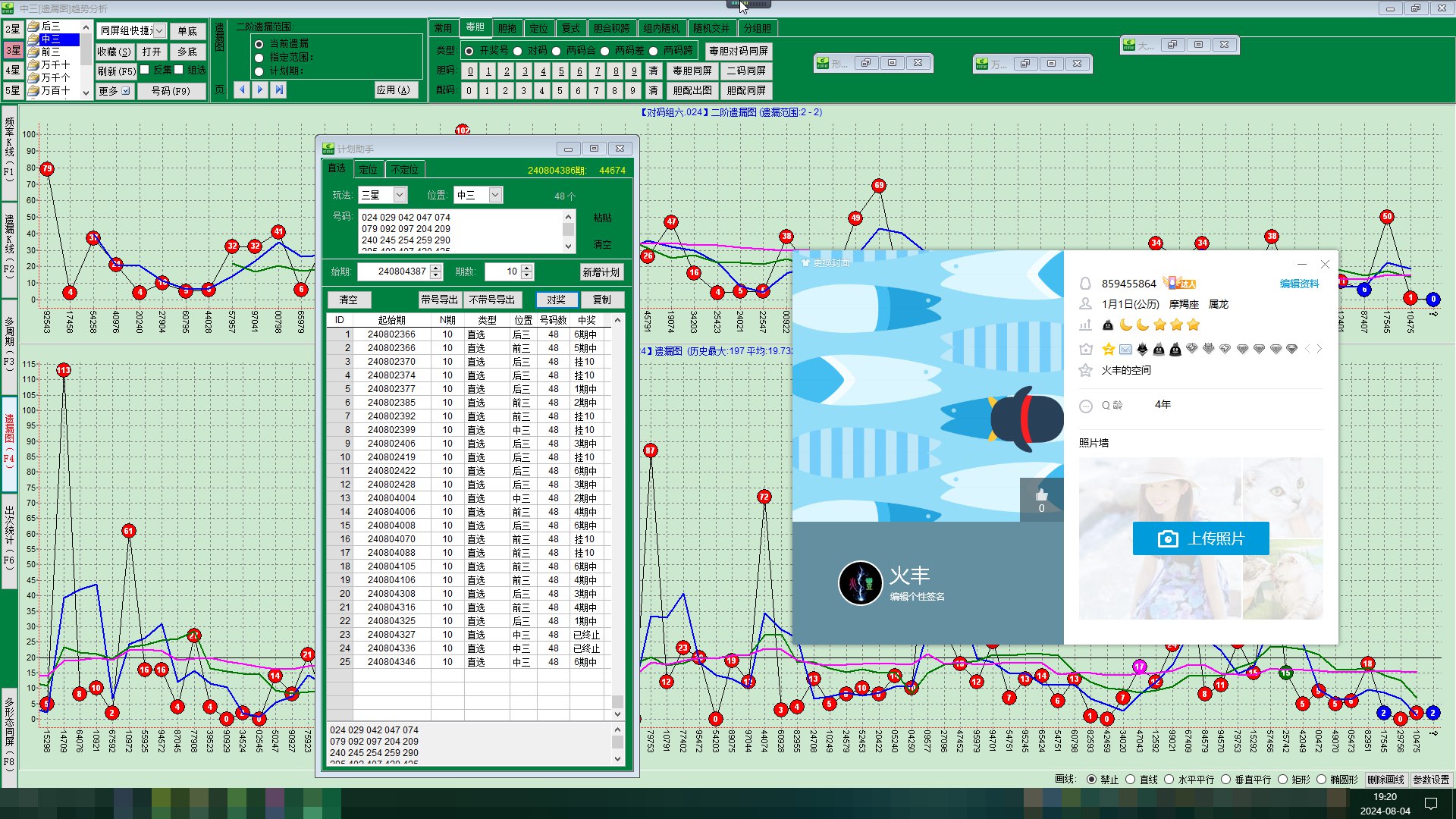Image resolution: width=1456 pixels, height=819 pixels.
Task: Click the first sun level star icon
Action: coord(1159,325)
